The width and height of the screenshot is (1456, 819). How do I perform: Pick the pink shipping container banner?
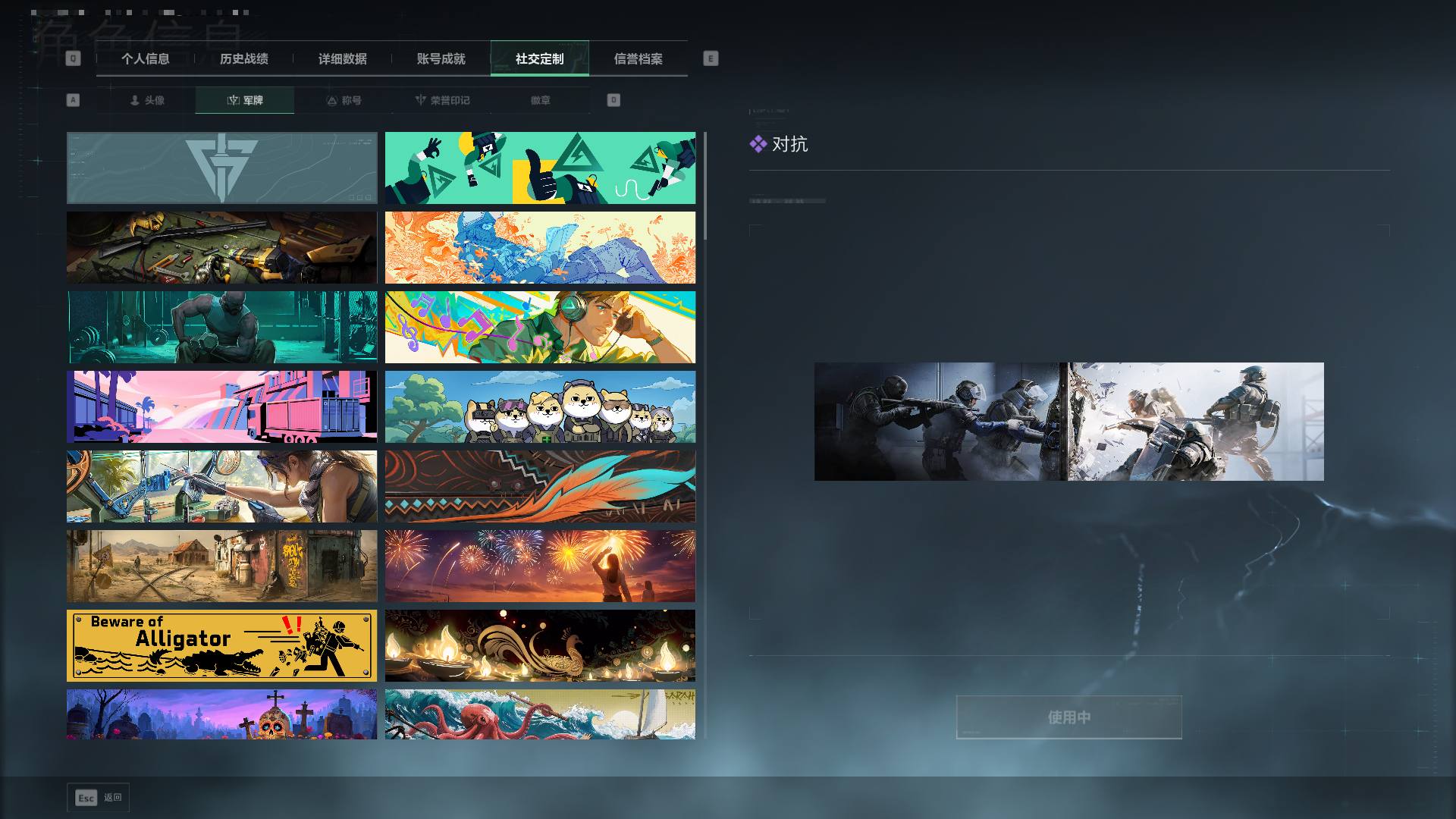221,407
